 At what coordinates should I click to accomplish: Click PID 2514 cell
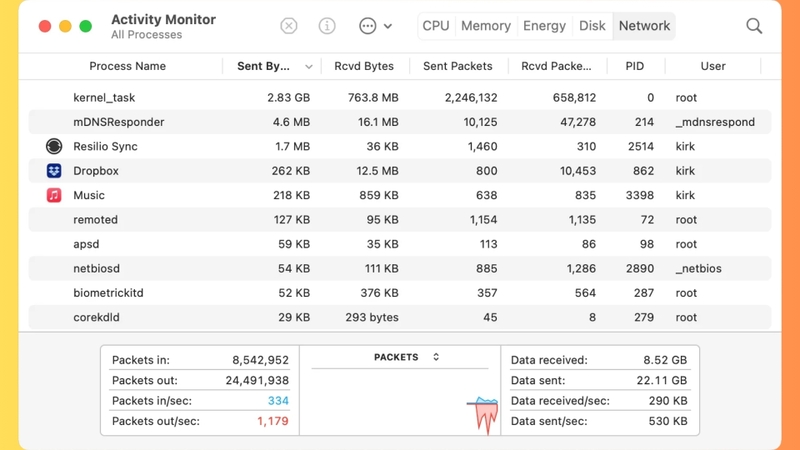point(641,146)
